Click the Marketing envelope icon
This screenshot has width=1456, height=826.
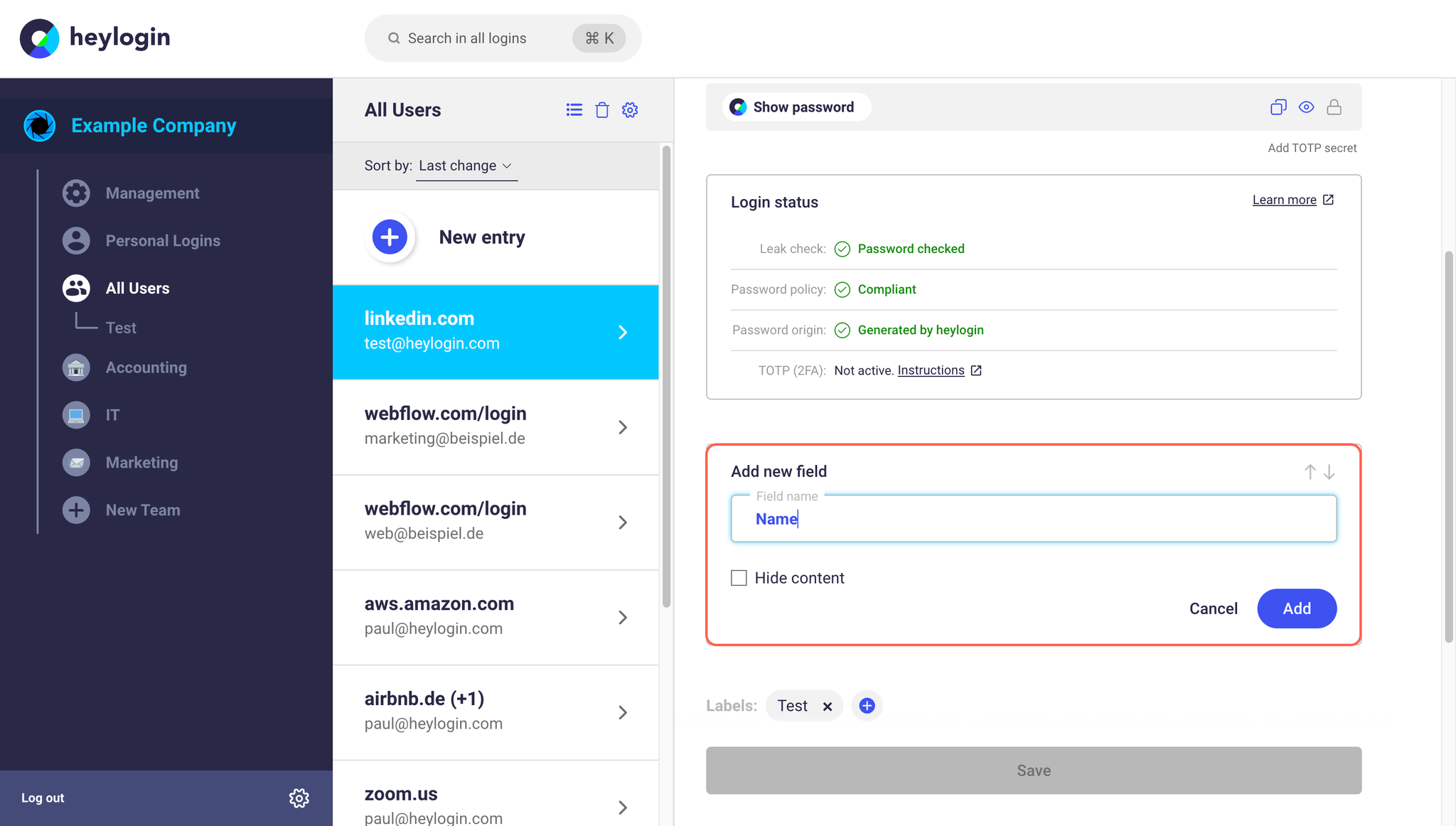(x=76, y=463)
